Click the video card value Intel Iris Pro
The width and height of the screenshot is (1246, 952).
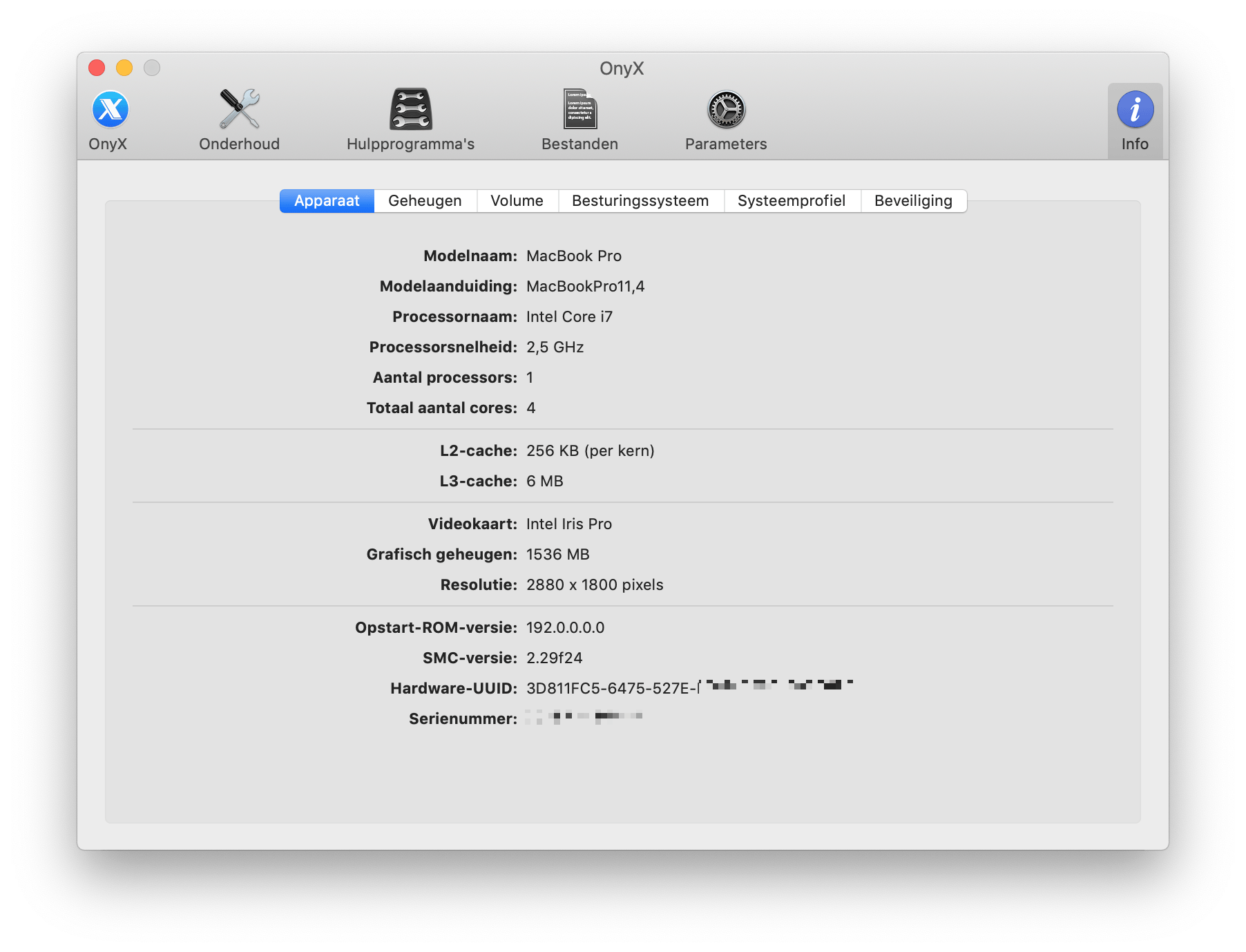pyautogui.click(x=569, y=524)
